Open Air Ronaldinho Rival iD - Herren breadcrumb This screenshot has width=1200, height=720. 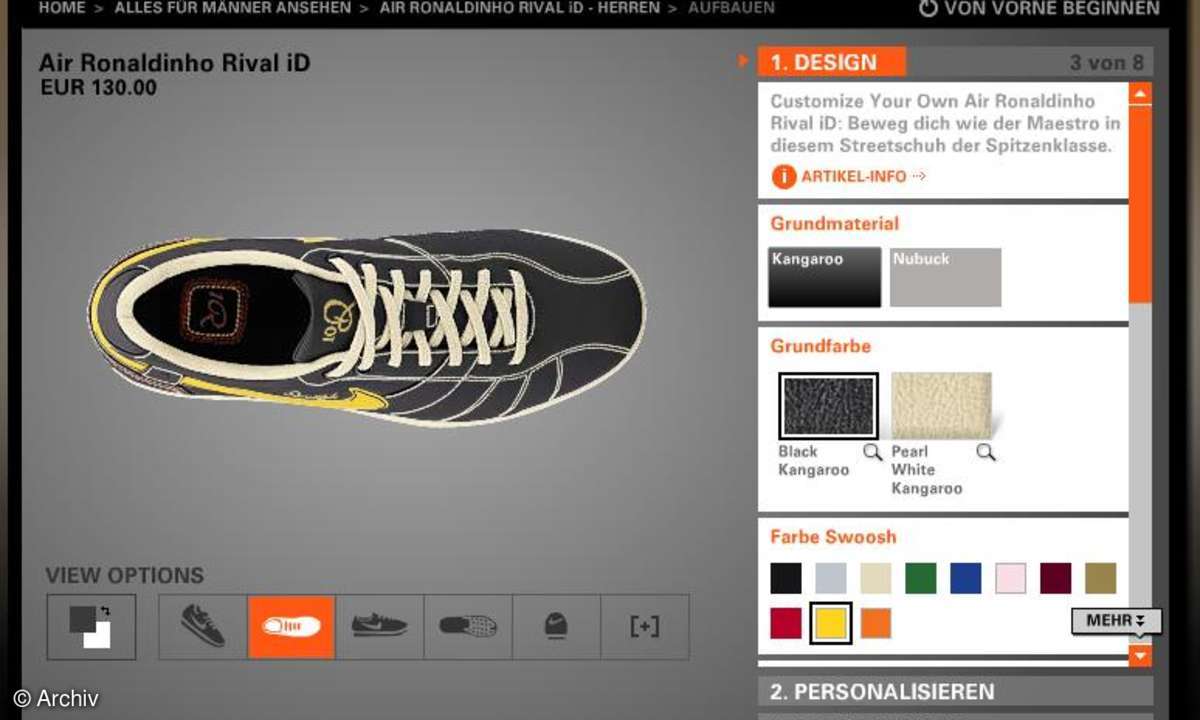coord(520,8)
